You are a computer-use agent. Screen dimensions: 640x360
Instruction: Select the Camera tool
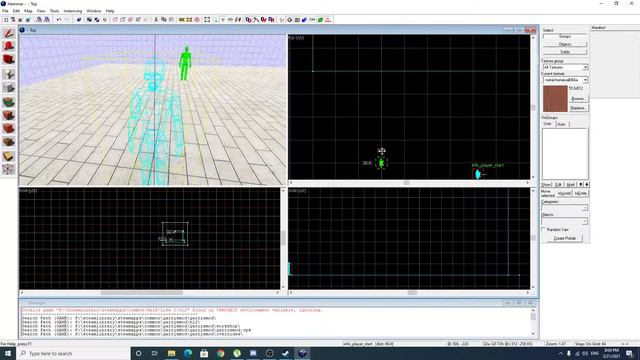pos(9,60)
